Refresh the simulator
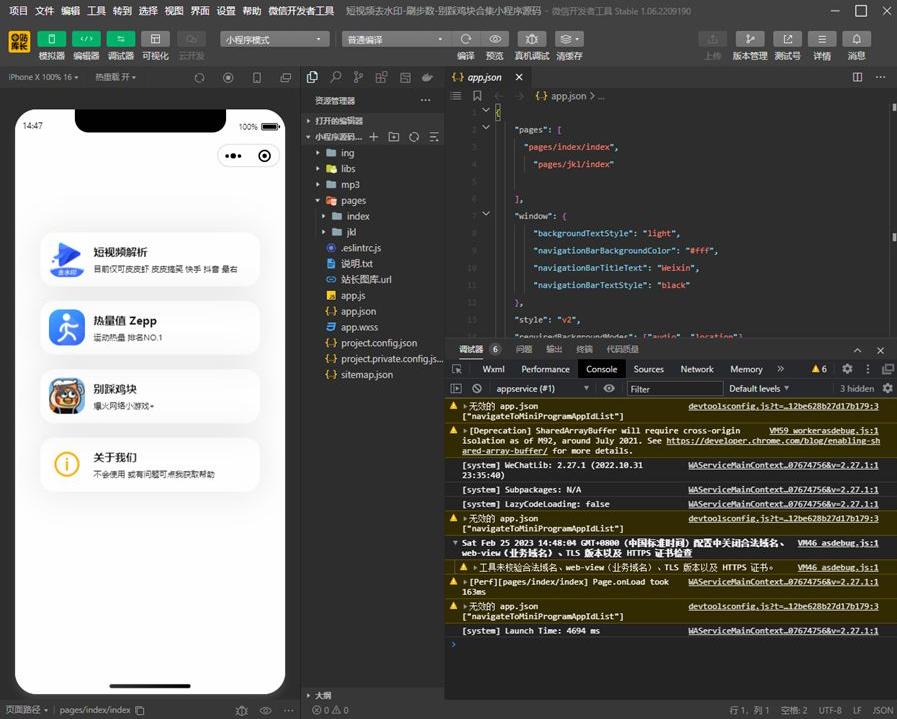 [x=199, y=78]
